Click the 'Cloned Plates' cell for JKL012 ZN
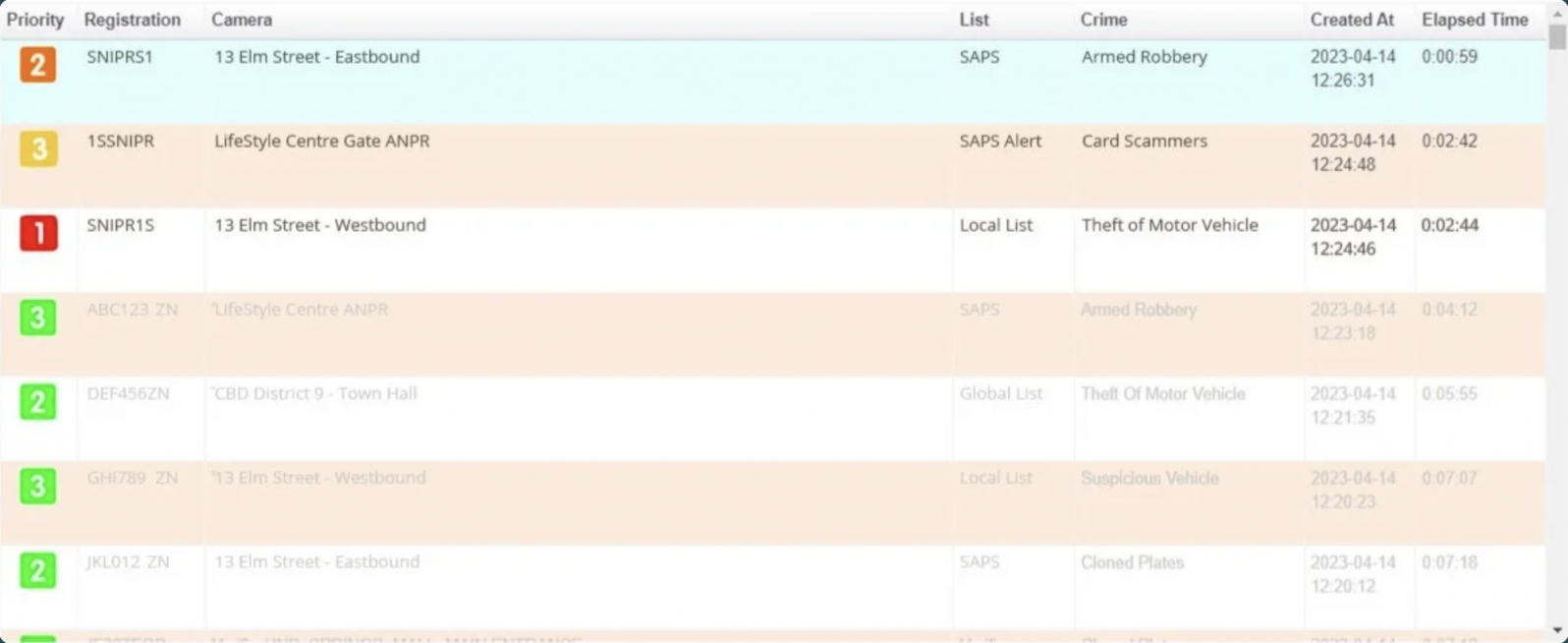The width and height of the screenshot is (1568, 643). [1133, 562]
